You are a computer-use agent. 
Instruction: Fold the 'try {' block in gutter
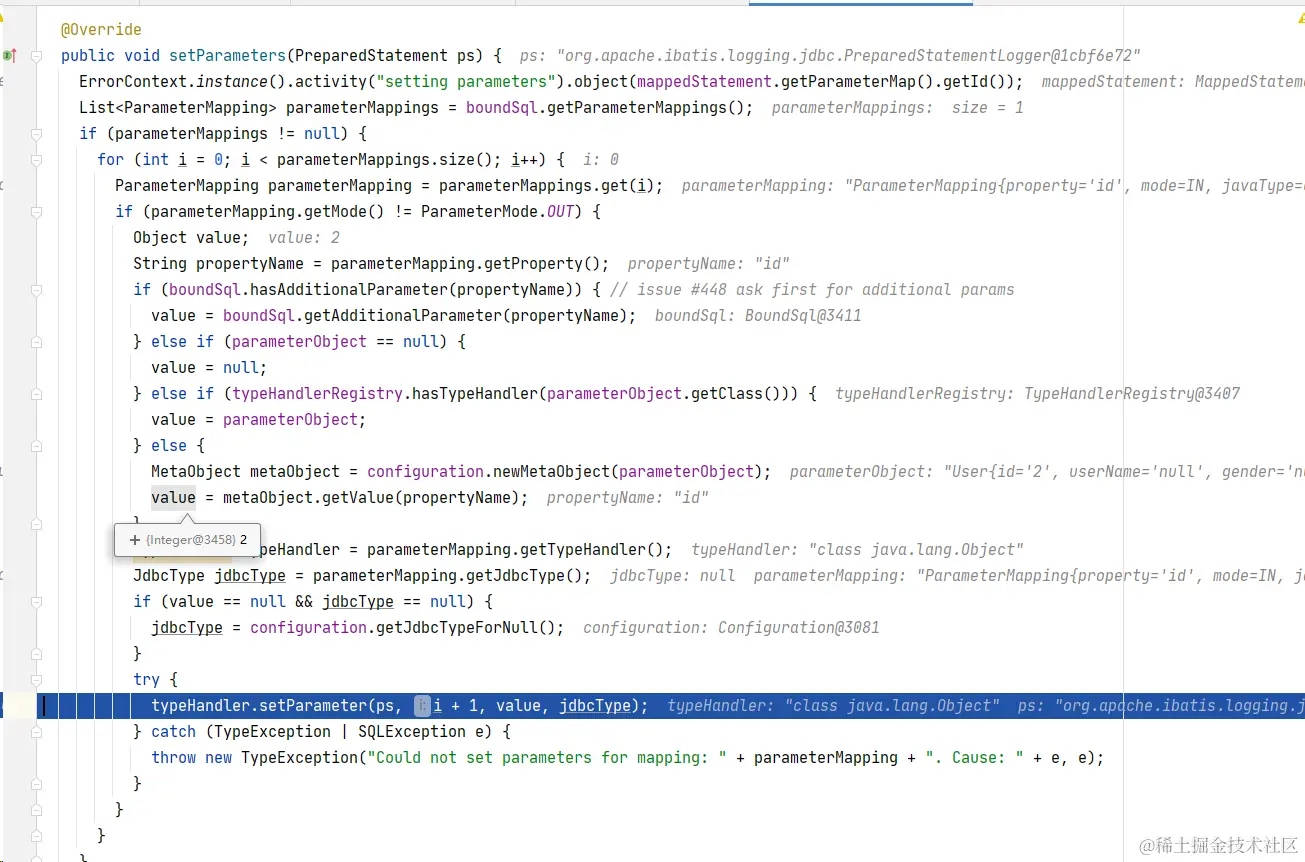tap(37, 680)
